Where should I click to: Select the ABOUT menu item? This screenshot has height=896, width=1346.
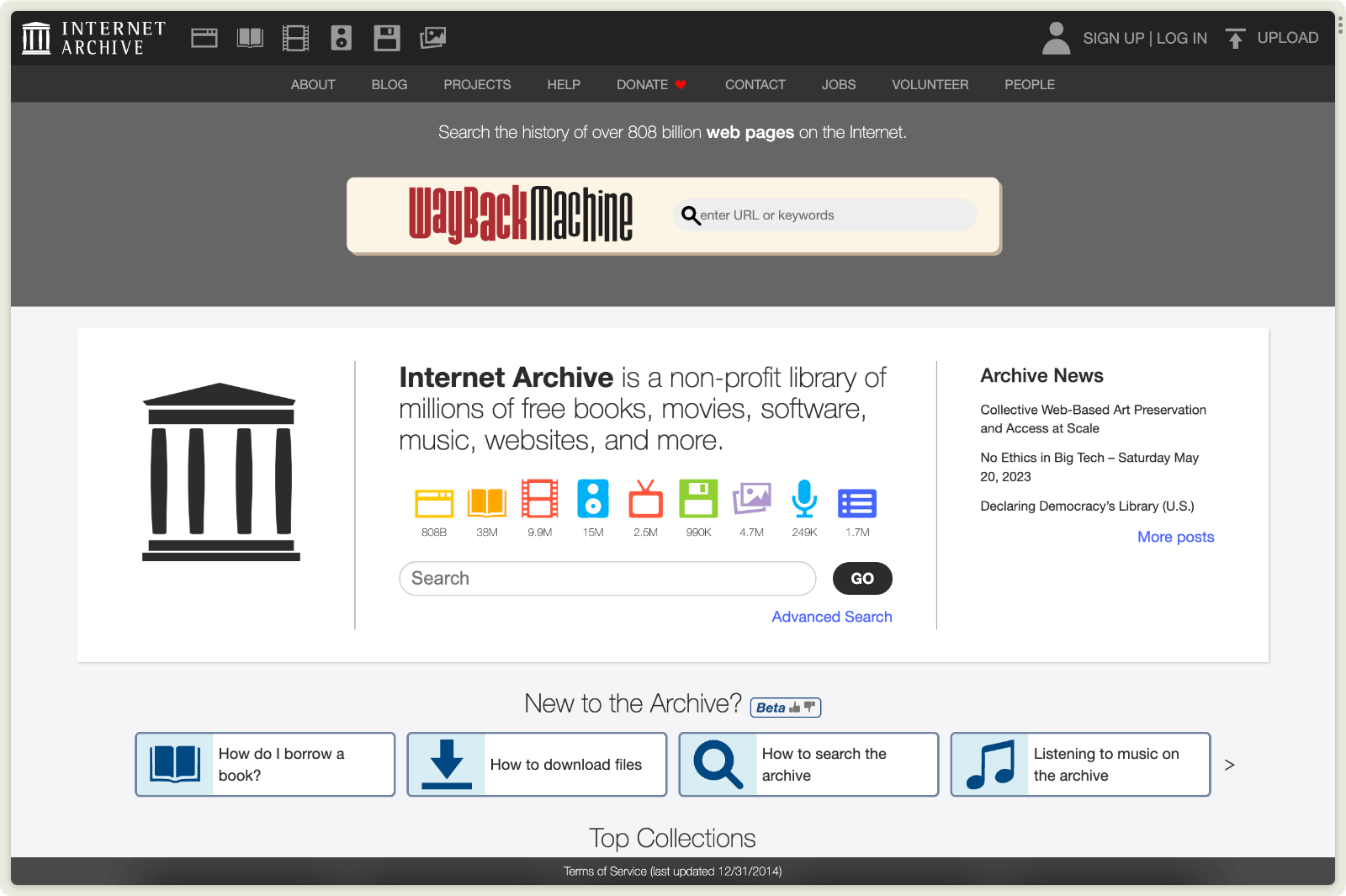[313, 84]
